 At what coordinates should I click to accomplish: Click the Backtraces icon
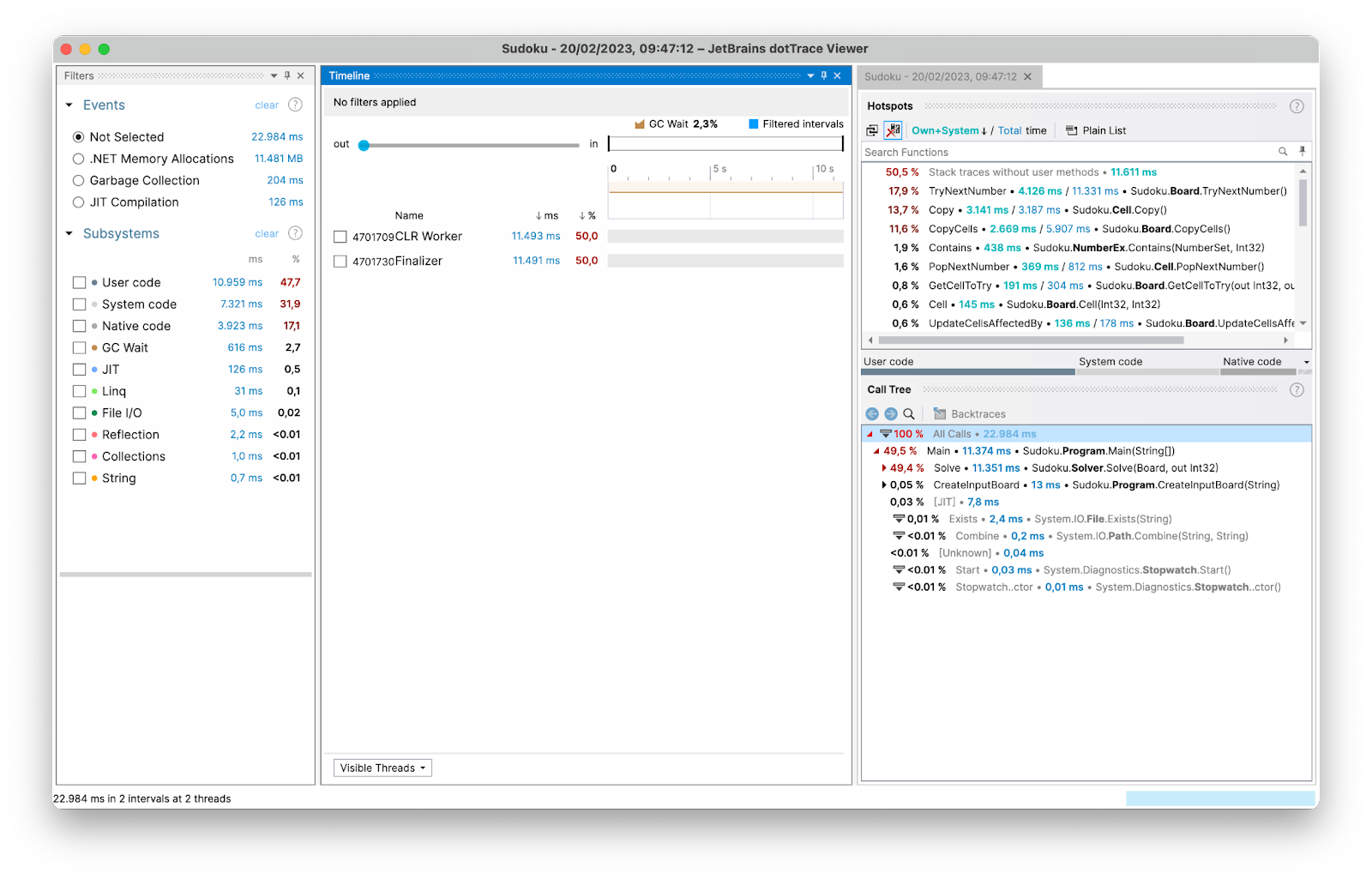(940, 414)
